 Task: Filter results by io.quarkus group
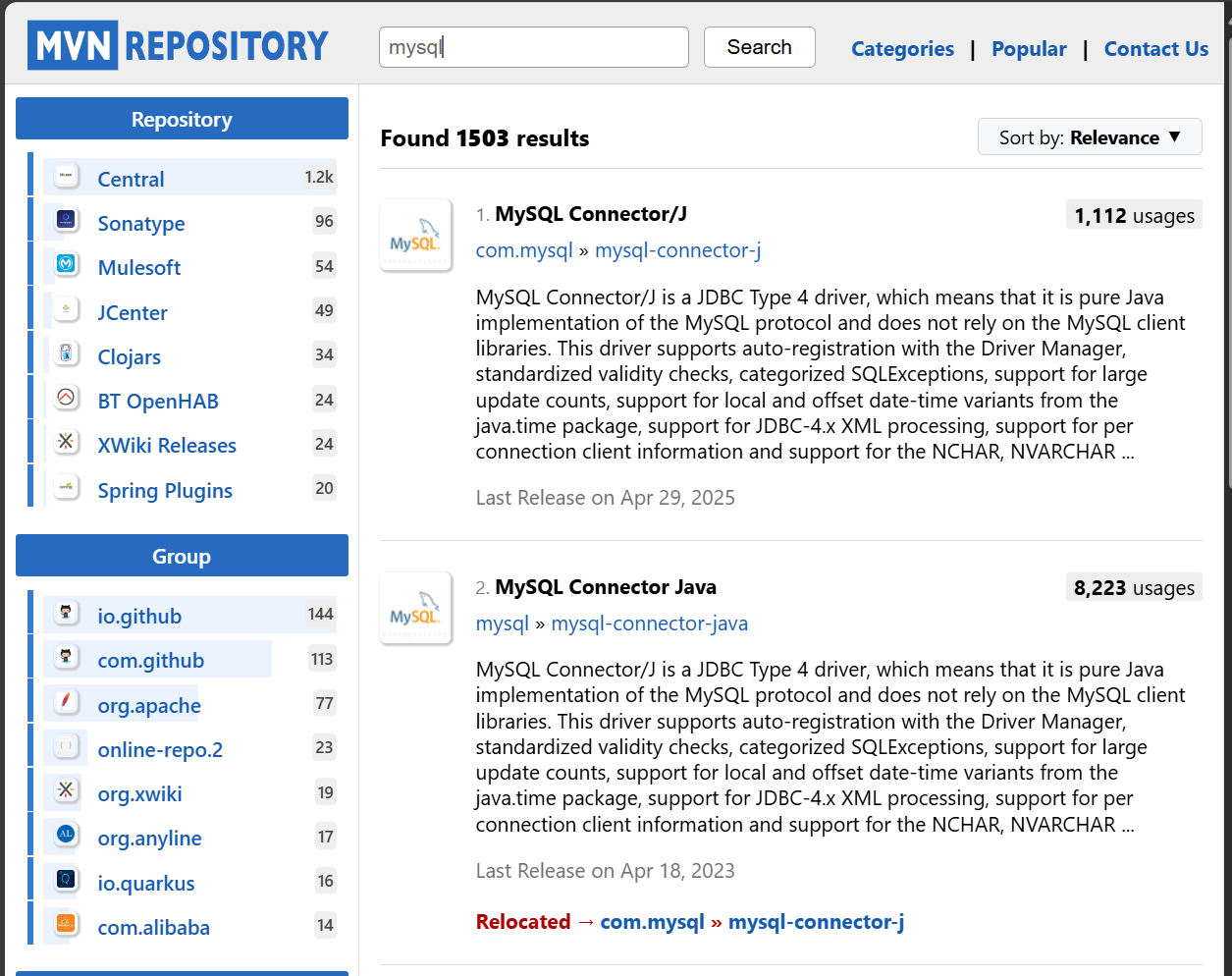146,883
